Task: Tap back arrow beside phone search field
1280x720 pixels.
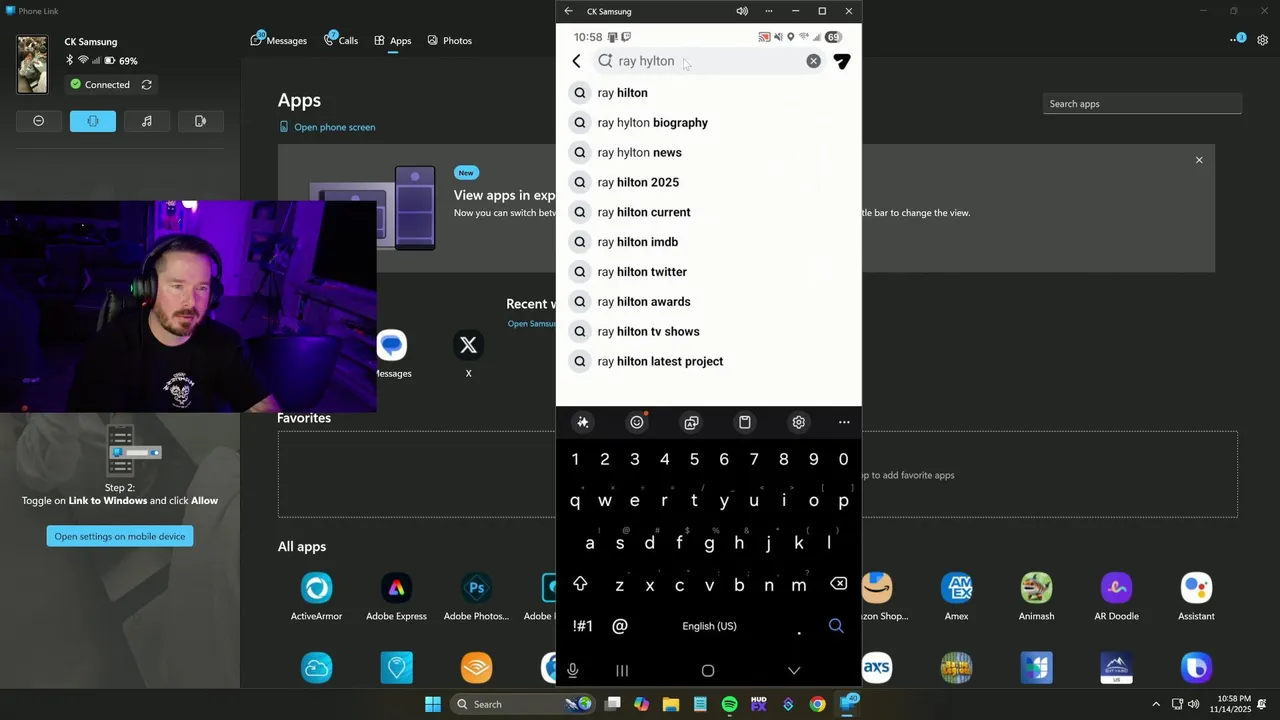Action: [x=576, y=61]
